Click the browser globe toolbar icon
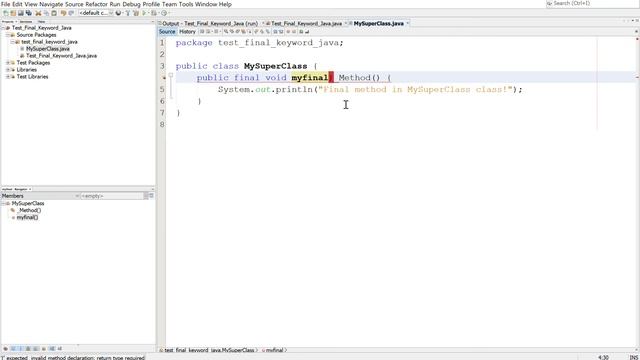 (x=119, y=13)
